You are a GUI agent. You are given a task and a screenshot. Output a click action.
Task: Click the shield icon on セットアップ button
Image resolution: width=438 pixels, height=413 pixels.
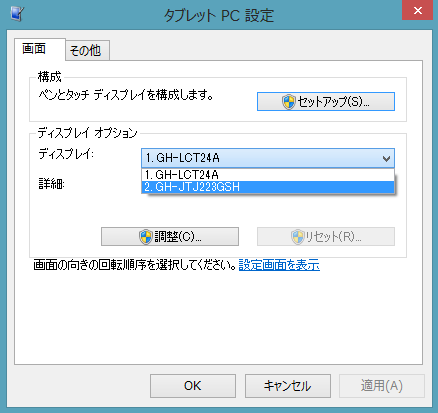(x=289, y=102)
